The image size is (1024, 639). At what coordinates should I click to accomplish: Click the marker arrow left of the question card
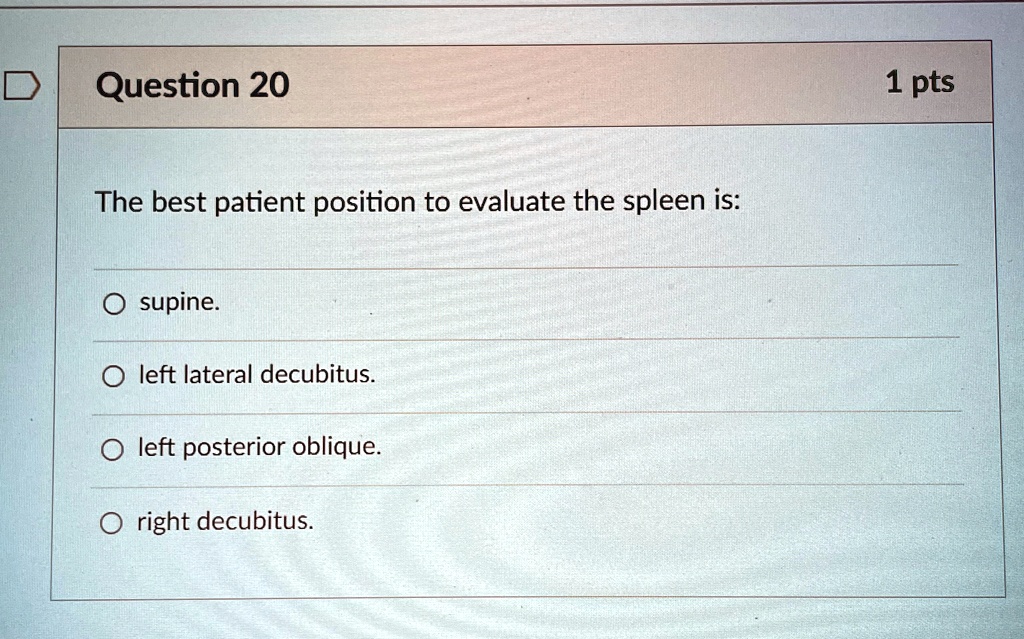click(x=23, y=85)
